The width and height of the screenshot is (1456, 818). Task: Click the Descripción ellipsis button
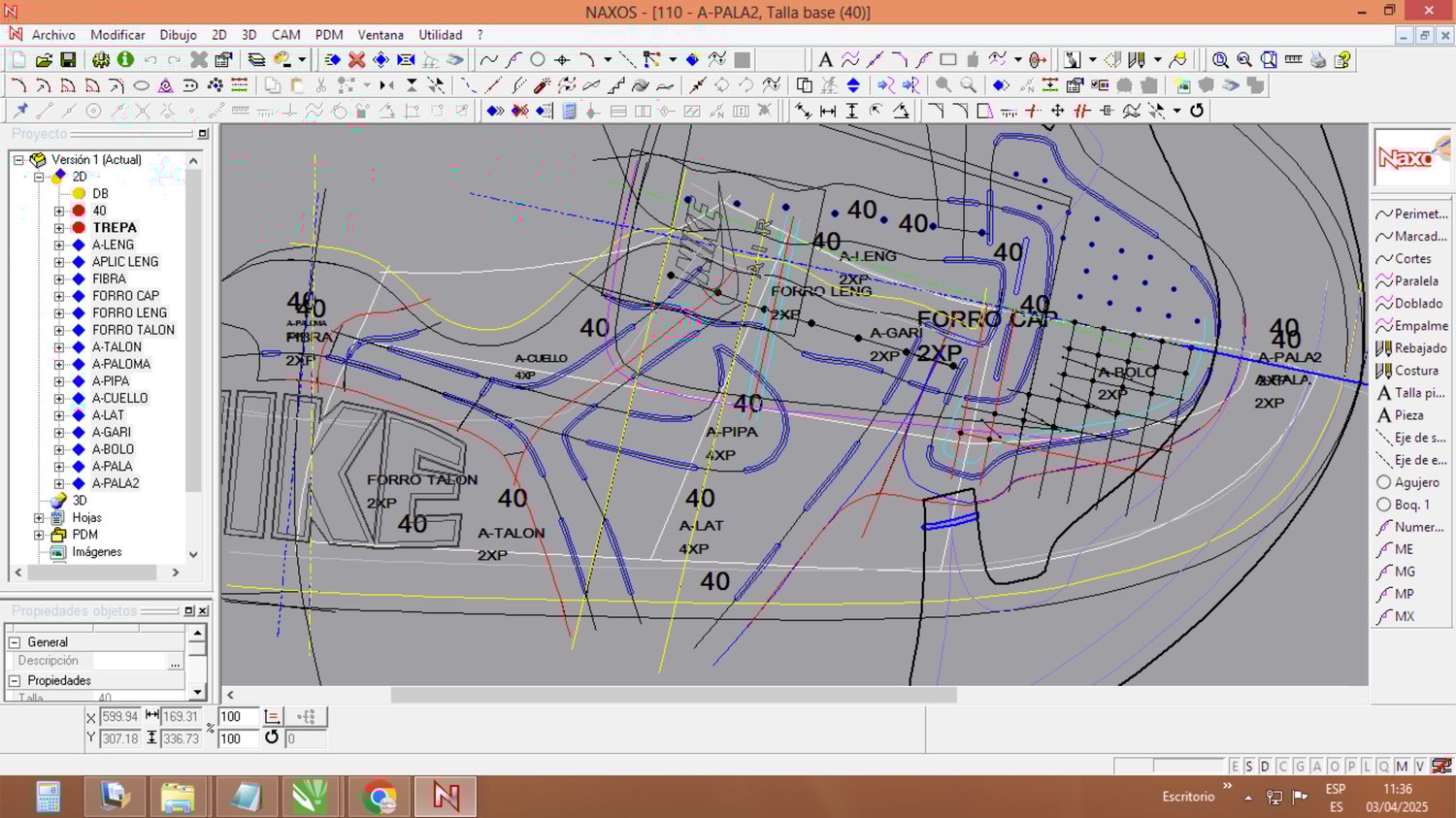(175, 662)
